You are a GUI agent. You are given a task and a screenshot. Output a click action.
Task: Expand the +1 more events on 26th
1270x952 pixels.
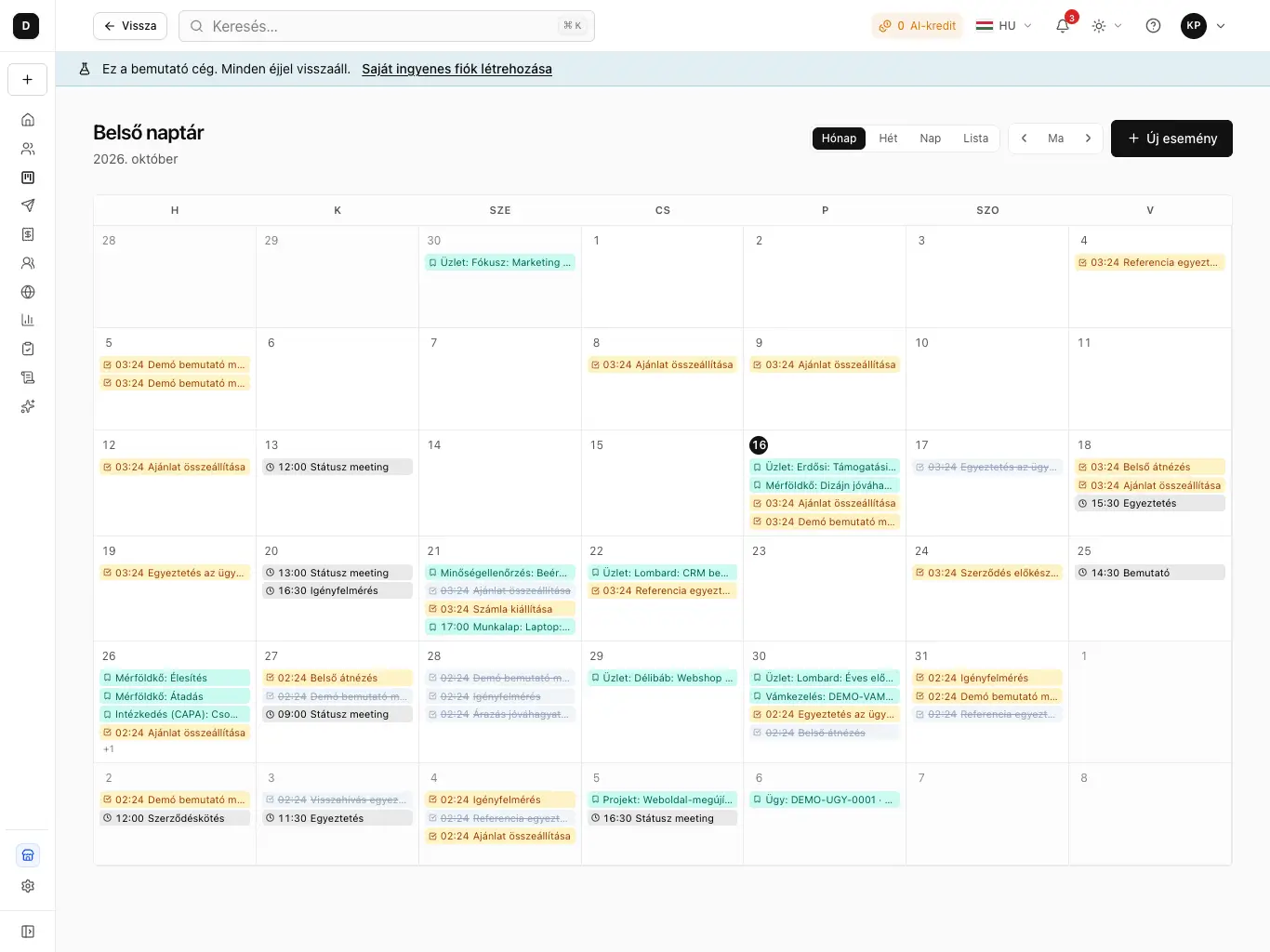tap(109, 749)
